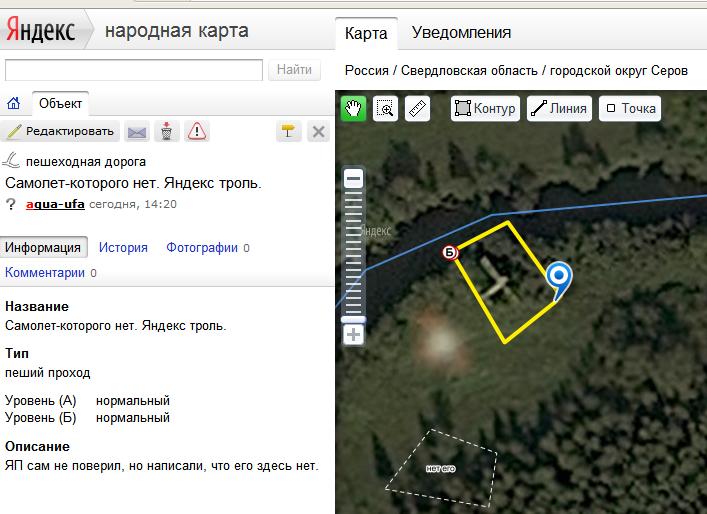Screen dimensions: 707x514
Task: Open the Уведомления tab
Action: [x=461, y=32]
